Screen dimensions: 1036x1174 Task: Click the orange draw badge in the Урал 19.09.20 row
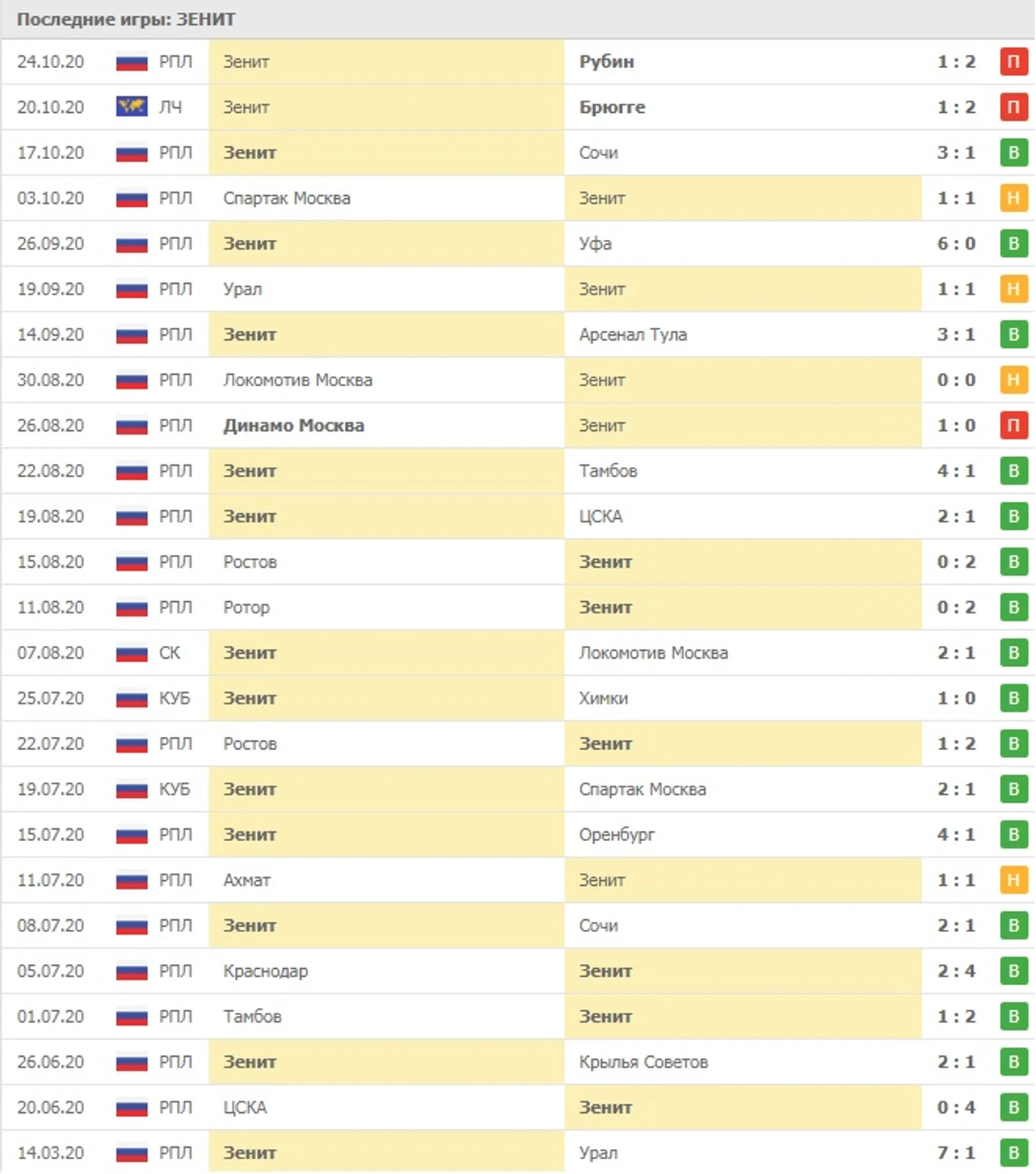pyautogui.click(x=1013, y=289)
